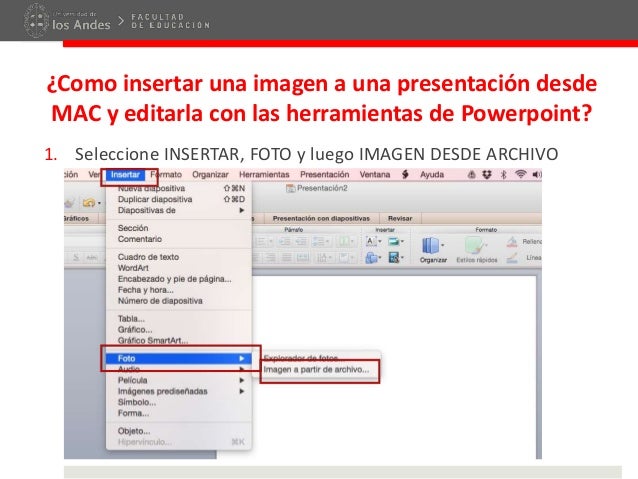Choose Gráfico... from the menu

(x=179, y=330)
